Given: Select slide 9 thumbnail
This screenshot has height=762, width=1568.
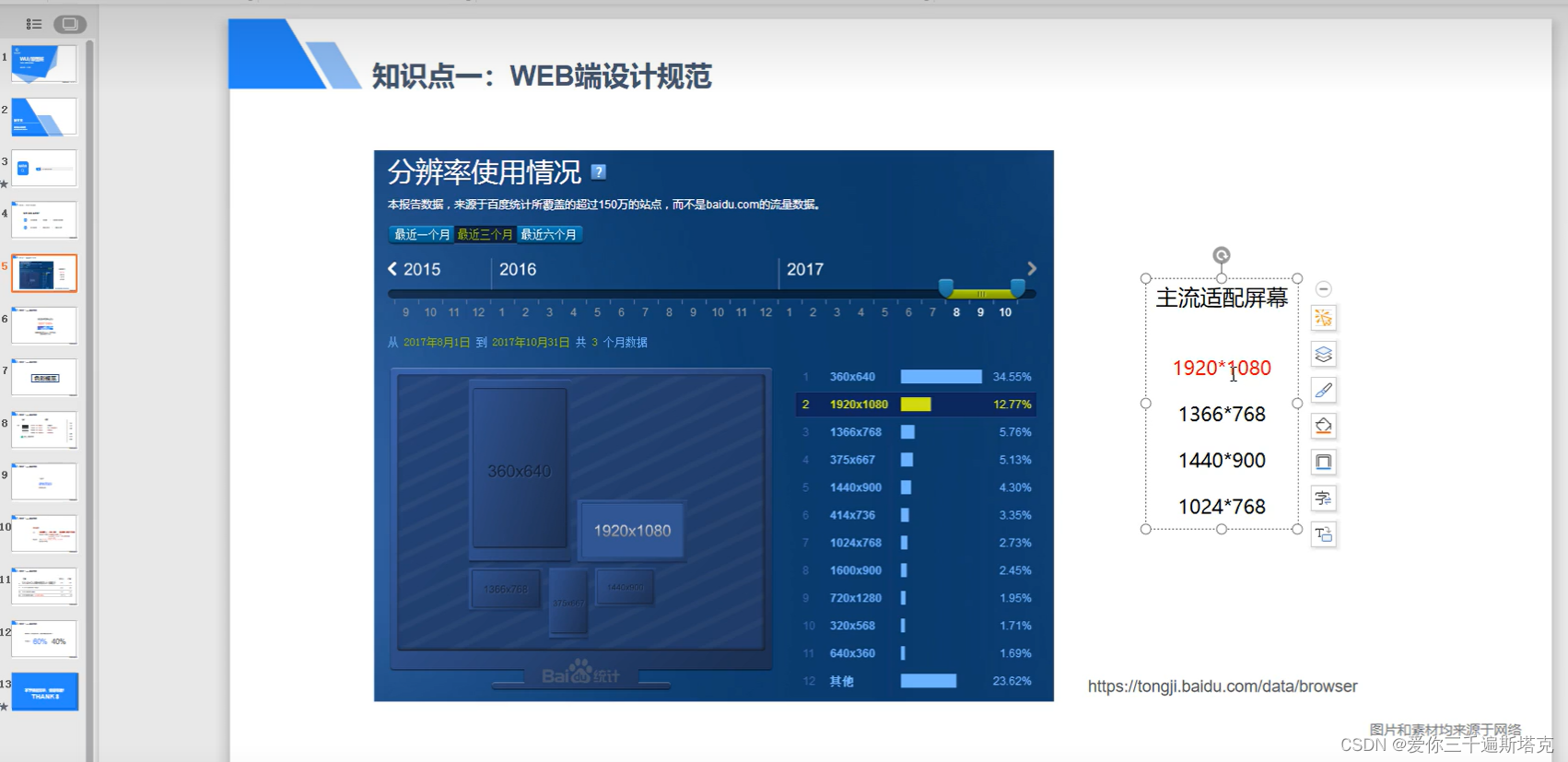Looking at the screenshot, I should tap(44, 482).
